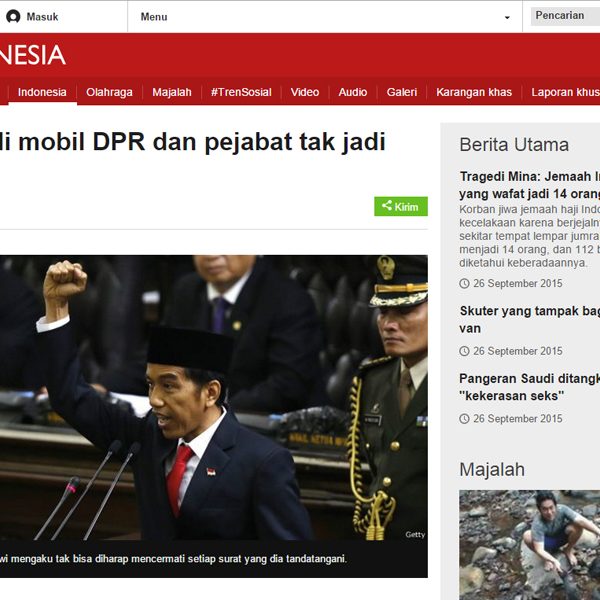
Task: Switch to the Video section
Action: click(x=305, y=92)
